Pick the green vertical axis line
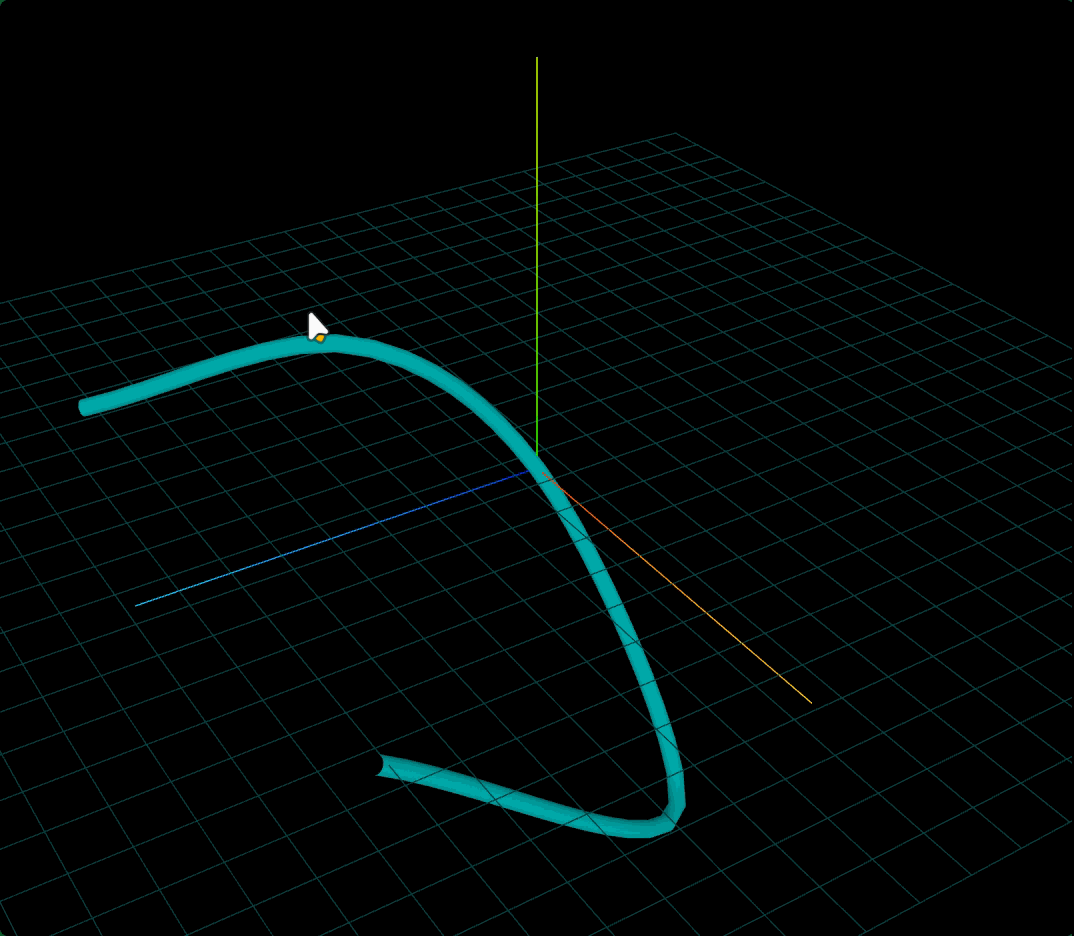1074x936 pixels. point(537,257)
